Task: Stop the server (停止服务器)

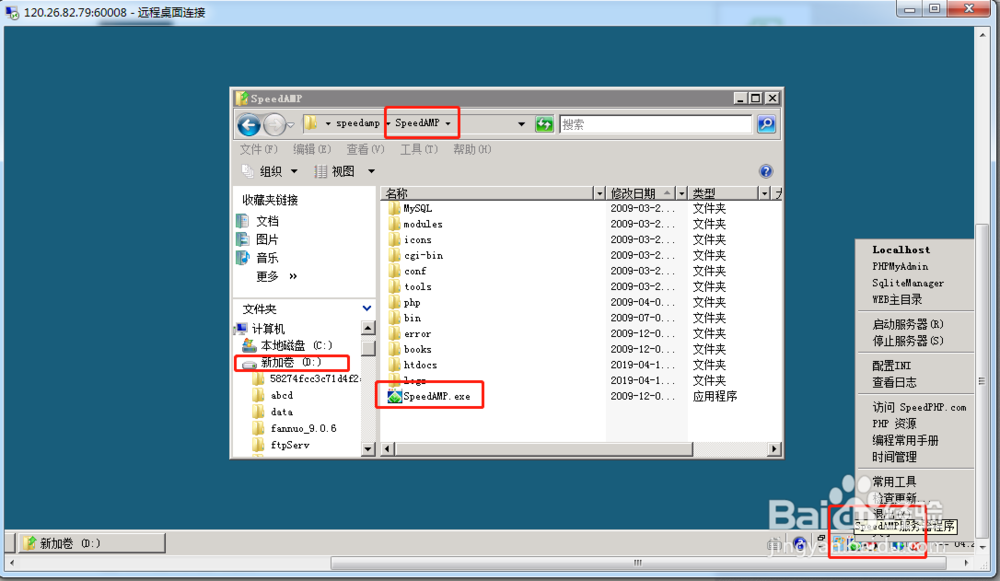Action: coord(908,341)
